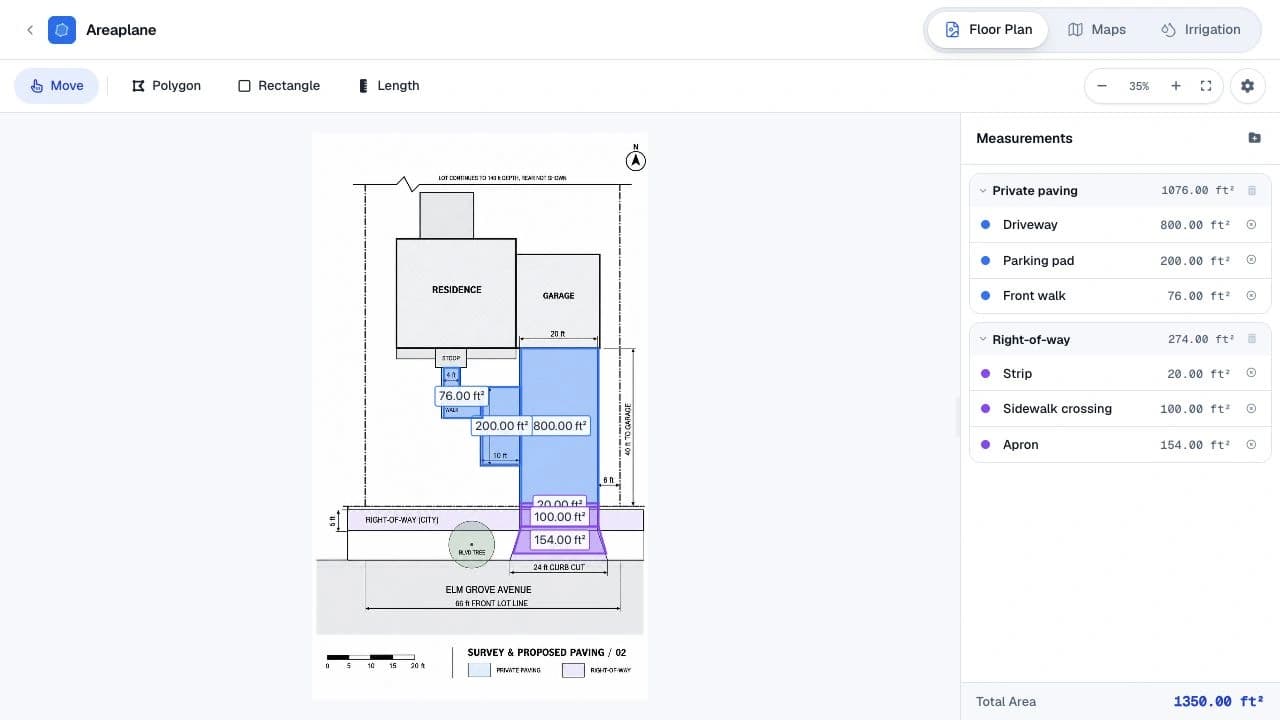Image resolution: width=1280 pixels, height=720 pixels.
Task: Click the Areaplane app logo
Action: (62, 30)
